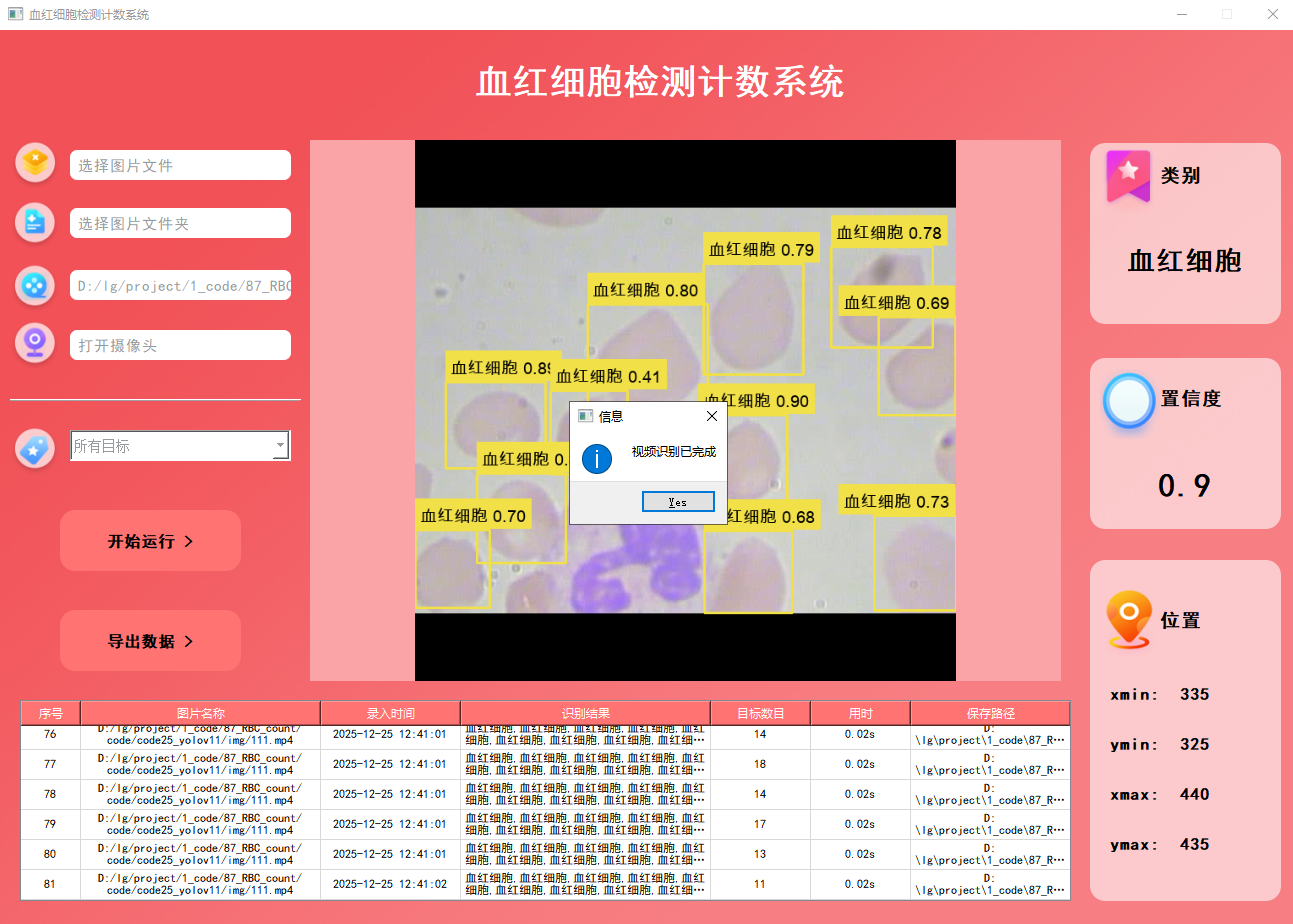Click target count 17 in row 79
Screen dimensions: 1293x924
pyautogui.click(x=761, y=824)
